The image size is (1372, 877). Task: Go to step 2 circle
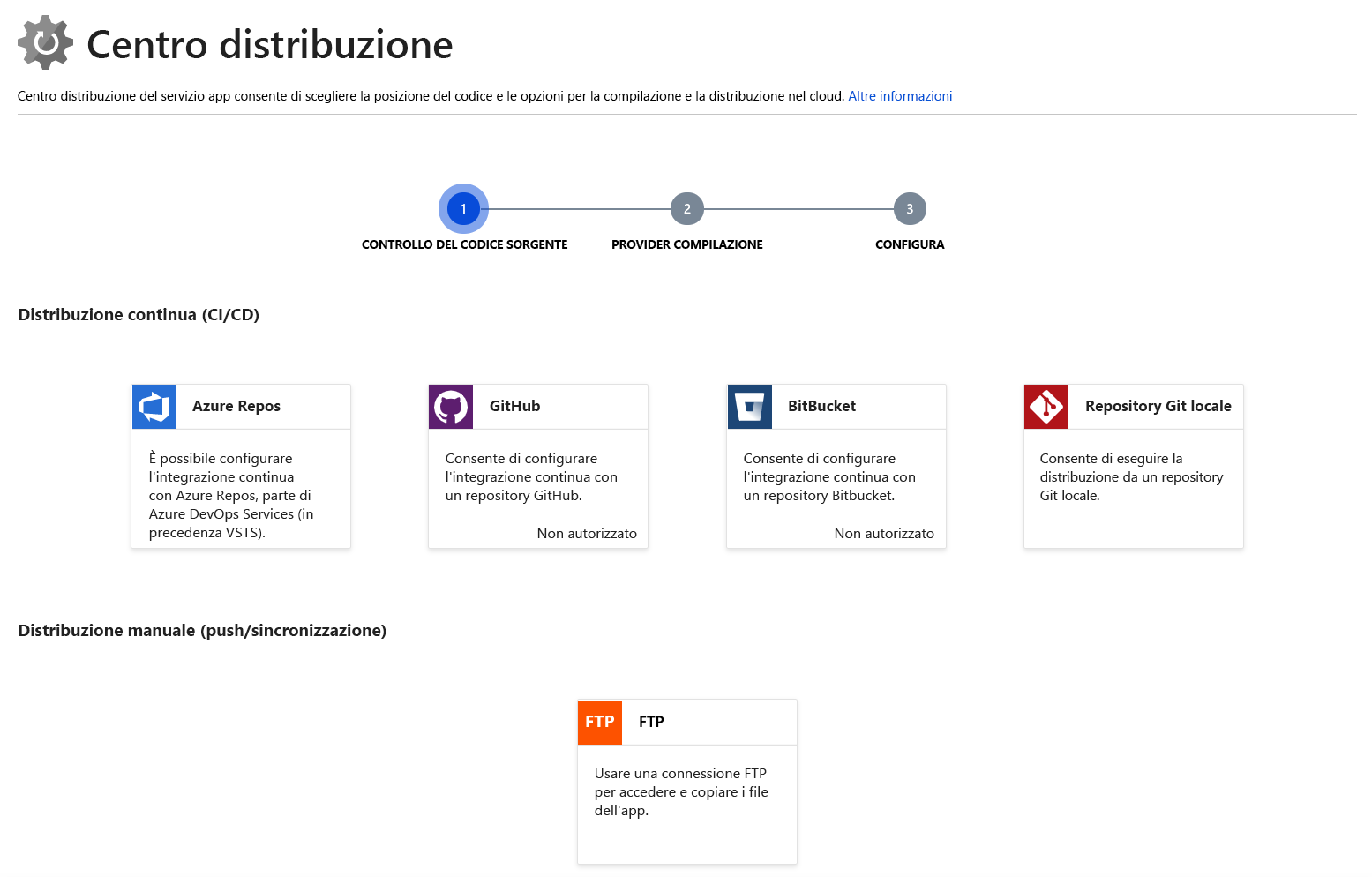(x=687, y=209)
